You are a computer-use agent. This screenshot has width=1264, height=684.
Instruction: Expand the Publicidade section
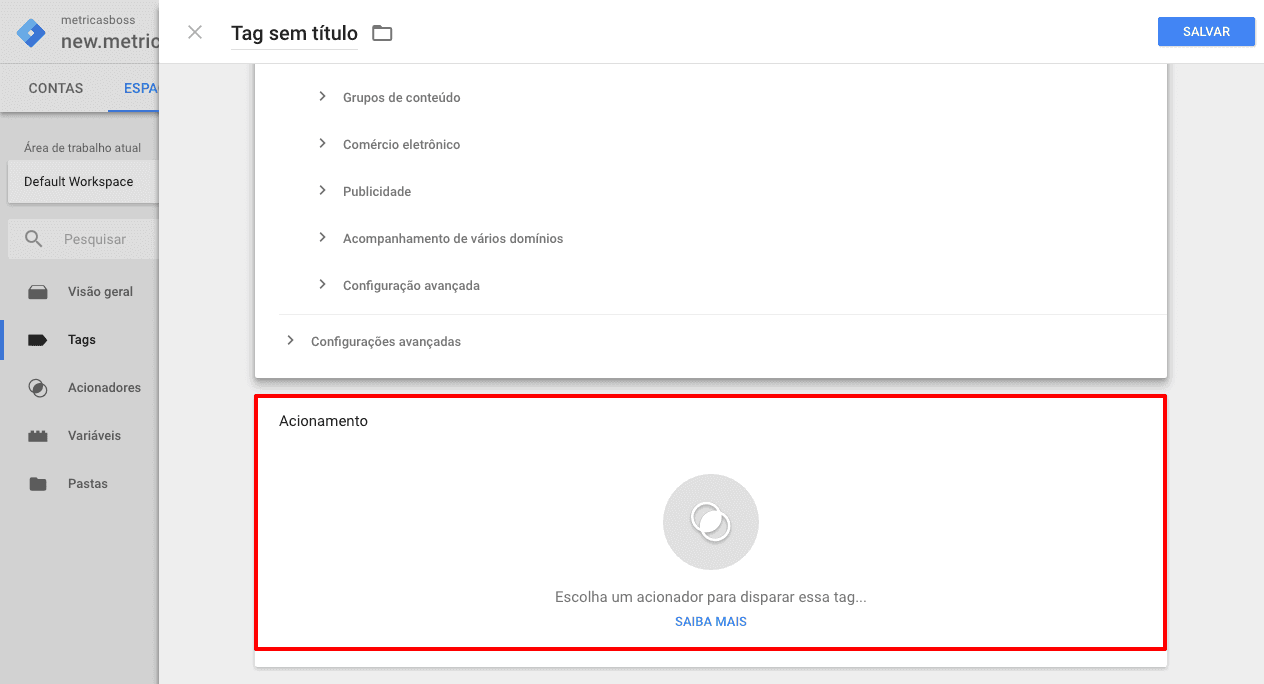point(322,190)
